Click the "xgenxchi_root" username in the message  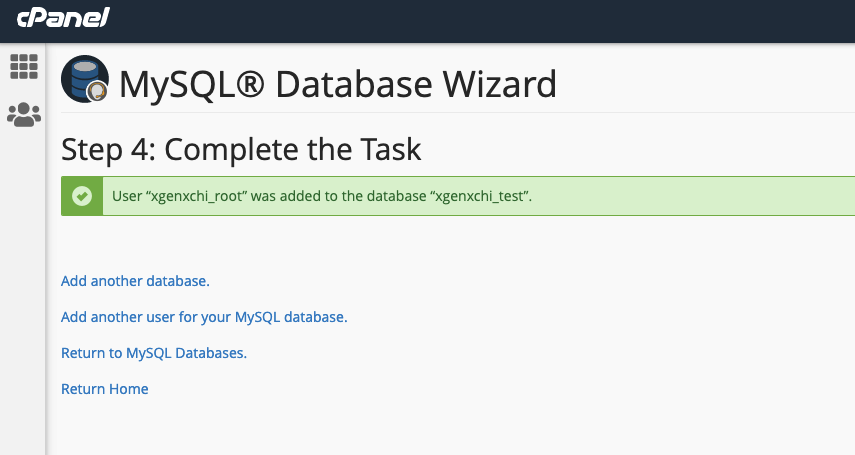[x=197, y=196]
